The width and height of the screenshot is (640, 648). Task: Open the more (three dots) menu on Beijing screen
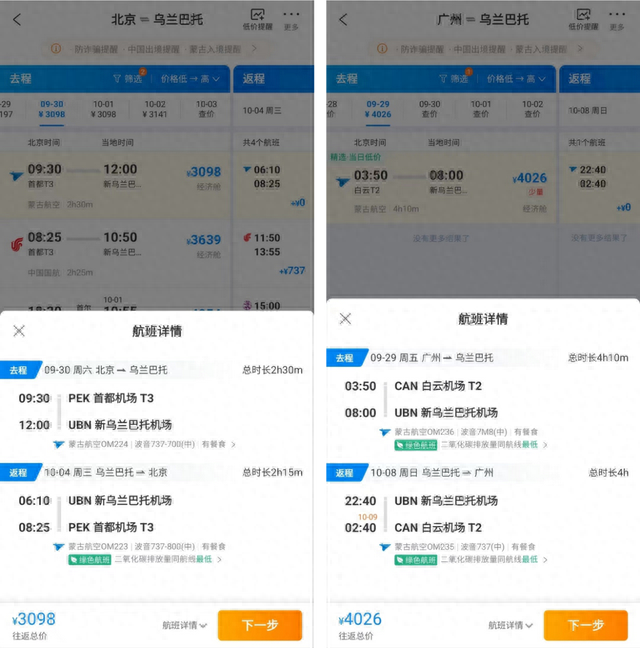coord(291,20)
